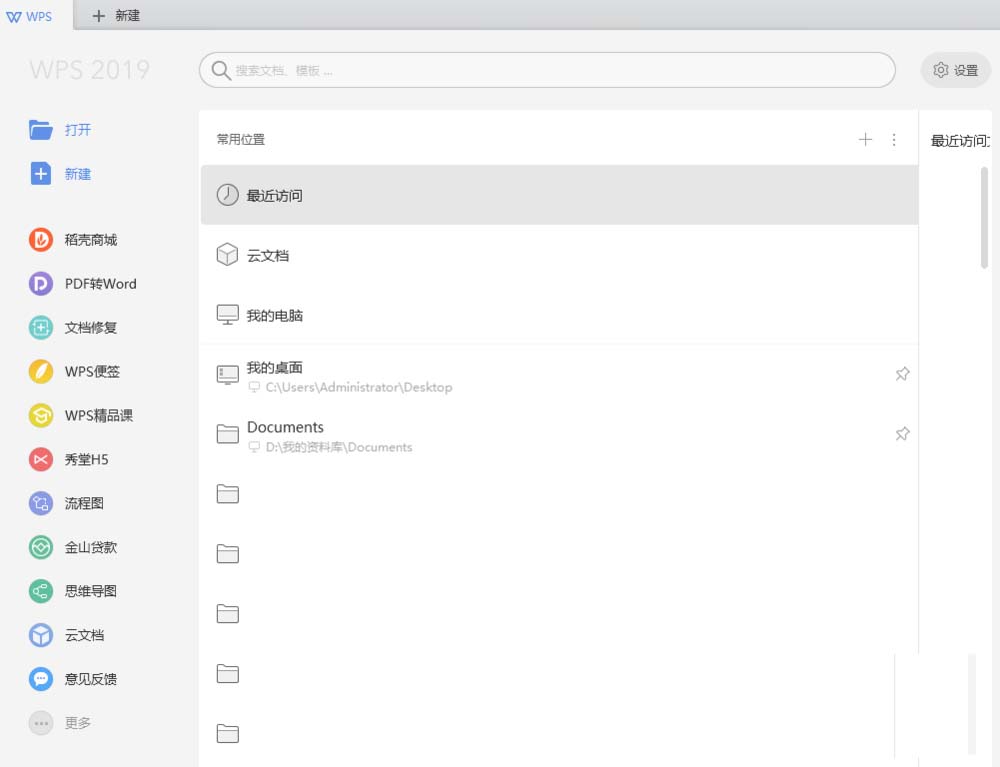This screenshot has width=1000, height=767.
Task: Add a common location with plus icon
Action: 865,139
